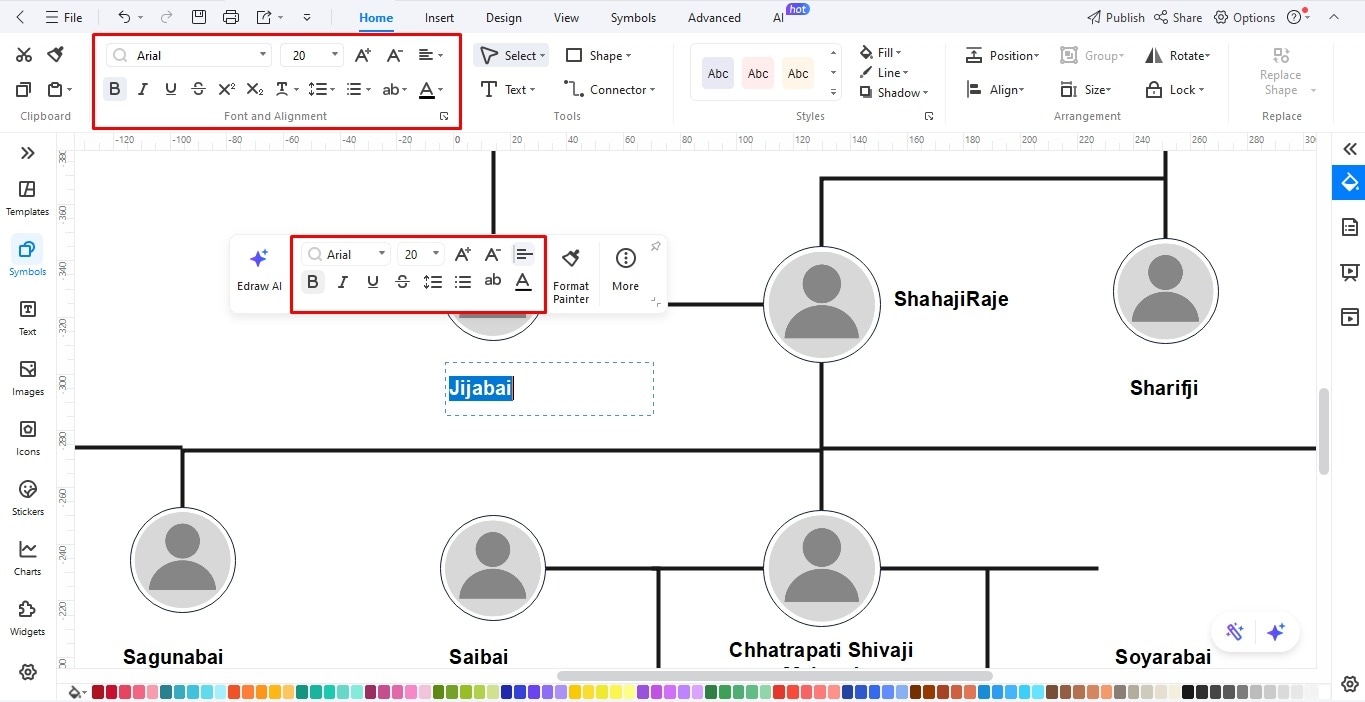Select the Jijabai text box

click(x=480, y=388)
